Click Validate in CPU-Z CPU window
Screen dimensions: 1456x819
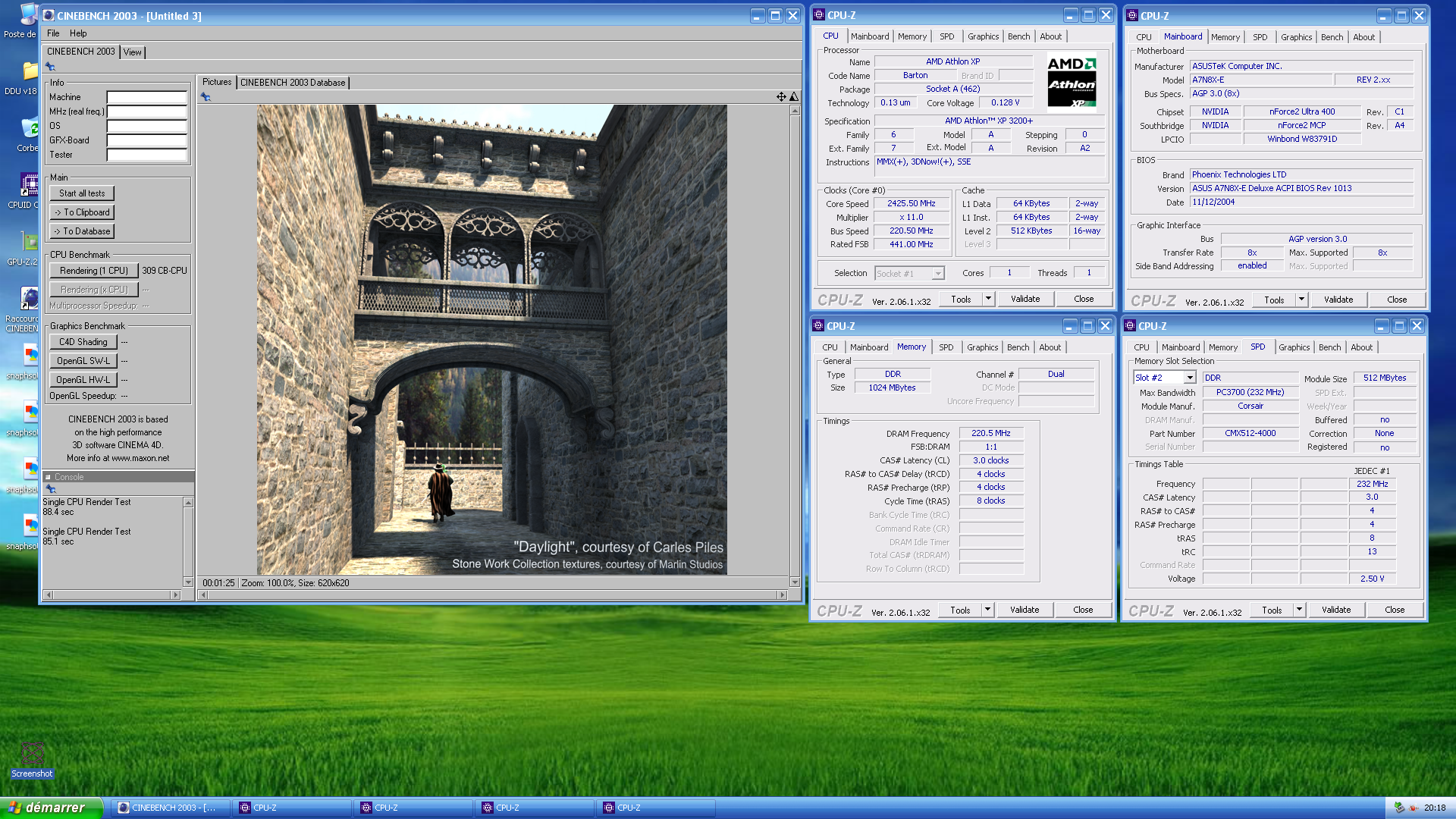coord(1025,299)
